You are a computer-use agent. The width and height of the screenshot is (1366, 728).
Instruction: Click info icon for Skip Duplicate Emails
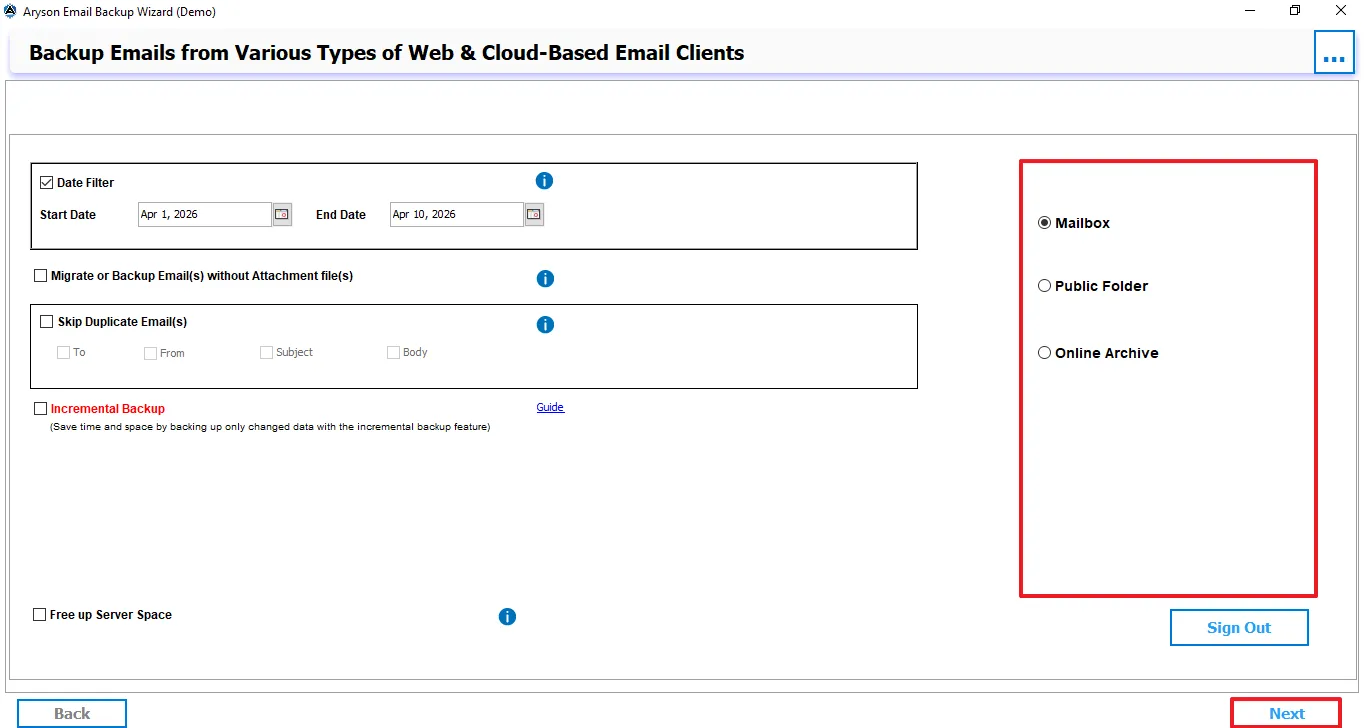(x=545, y=325)
